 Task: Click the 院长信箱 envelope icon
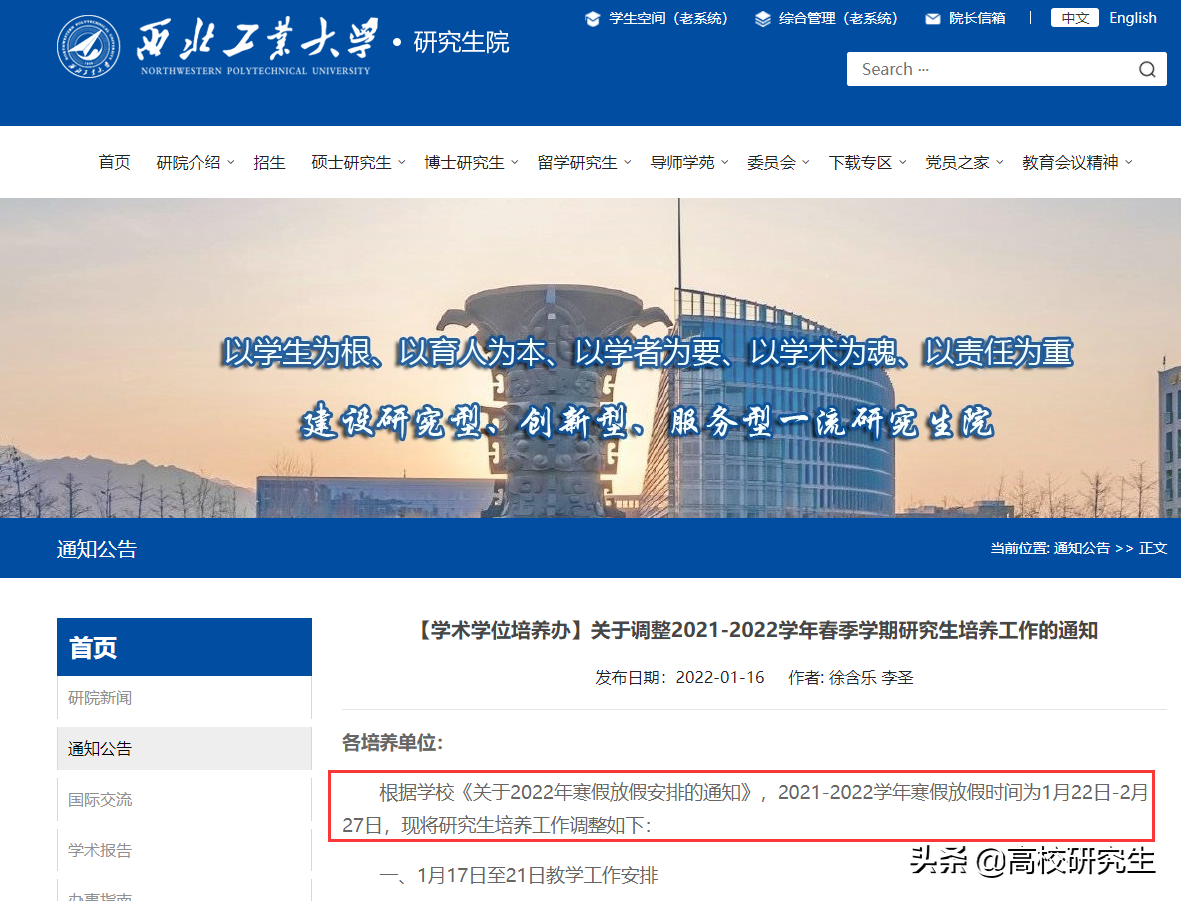[x=932, y=18]
